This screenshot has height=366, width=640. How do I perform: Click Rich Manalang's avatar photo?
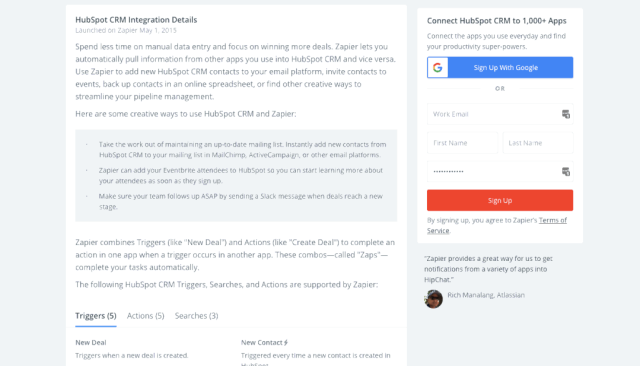[433, 299]
